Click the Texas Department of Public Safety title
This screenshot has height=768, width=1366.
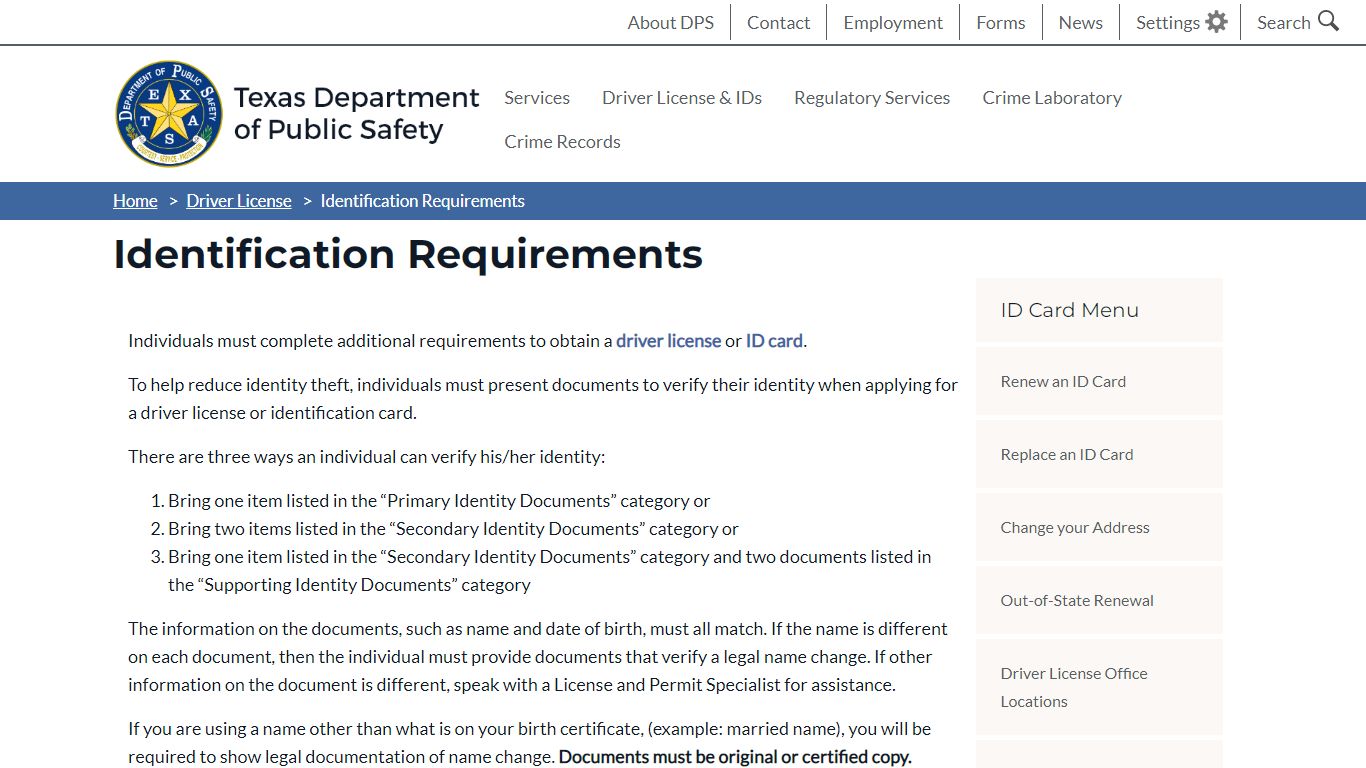click(x=356, y=113)
